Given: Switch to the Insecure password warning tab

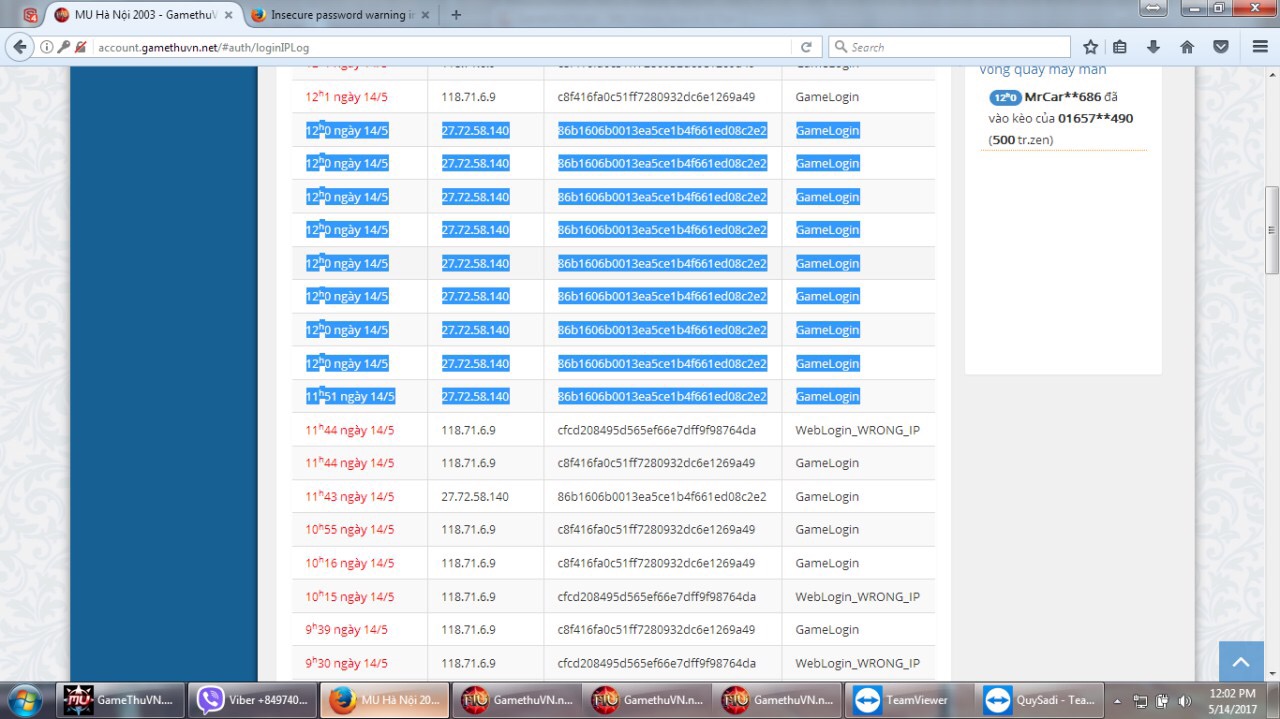Looking at the screenshot, I should [342, 15].
